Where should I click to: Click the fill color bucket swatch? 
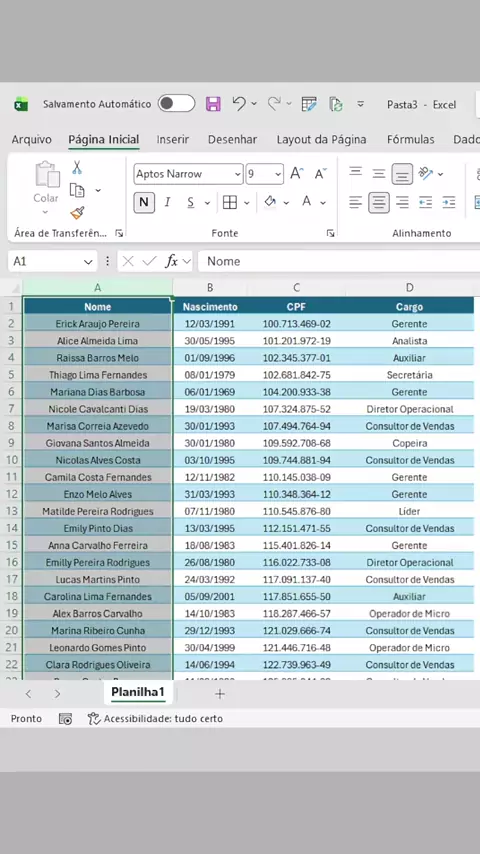pyautogui.click(x=270, y=202)
